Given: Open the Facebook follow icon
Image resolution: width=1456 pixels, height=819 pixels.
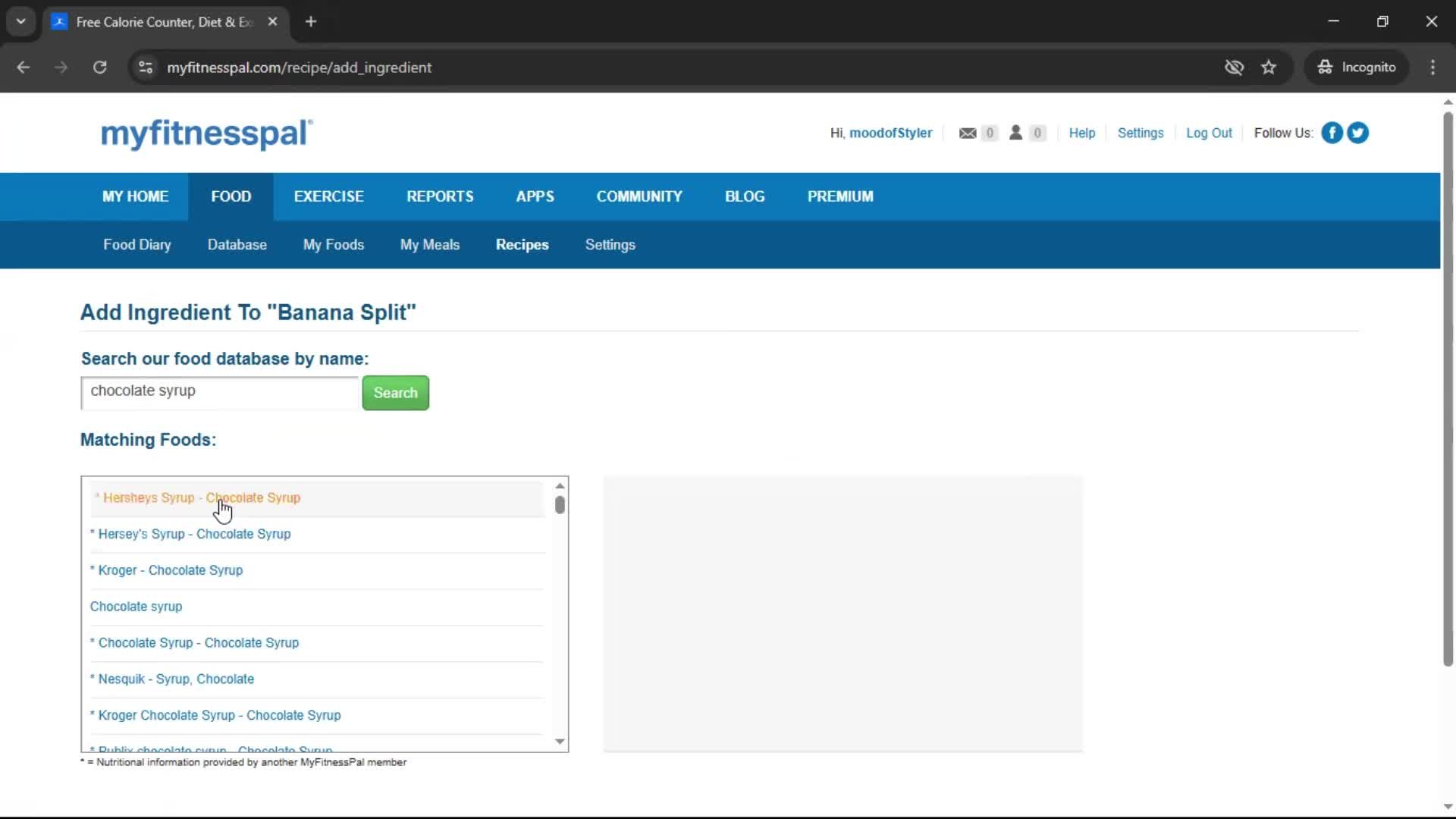Looking at the screenshot, I should (1332, 133).
